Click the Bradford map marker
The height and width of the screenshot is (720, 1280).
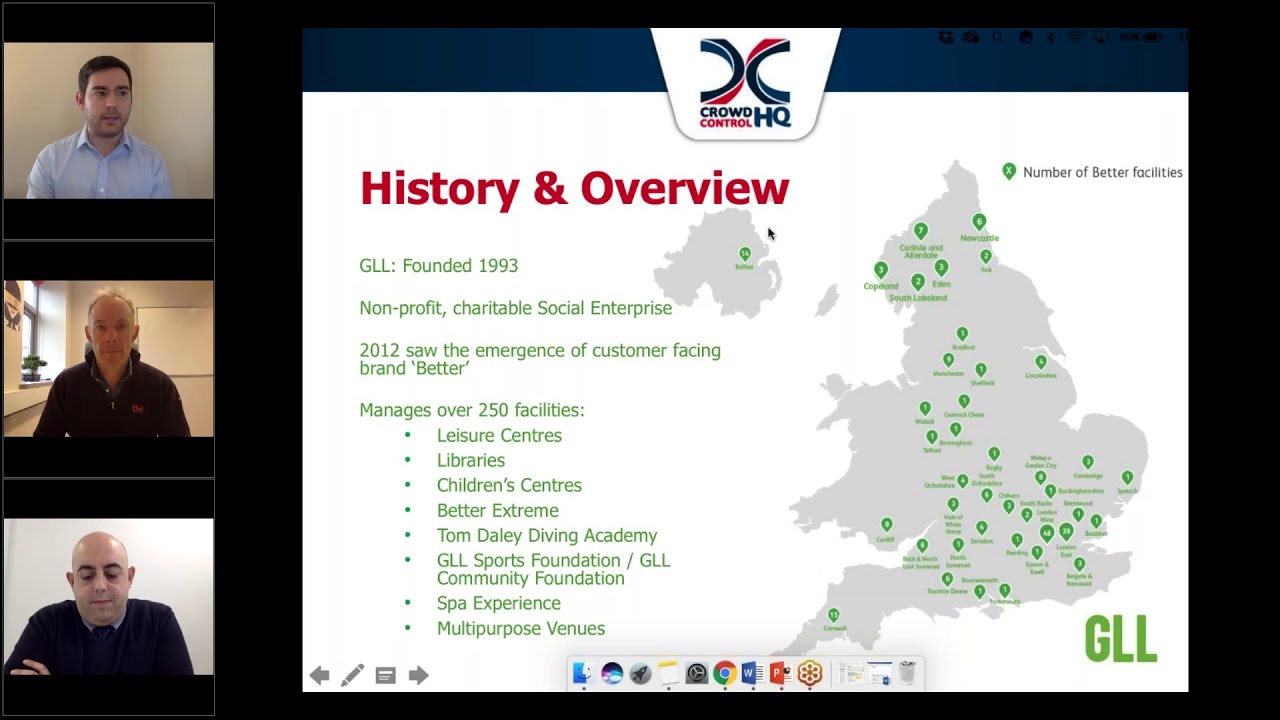pyautogui.click(x=962, y=334)
